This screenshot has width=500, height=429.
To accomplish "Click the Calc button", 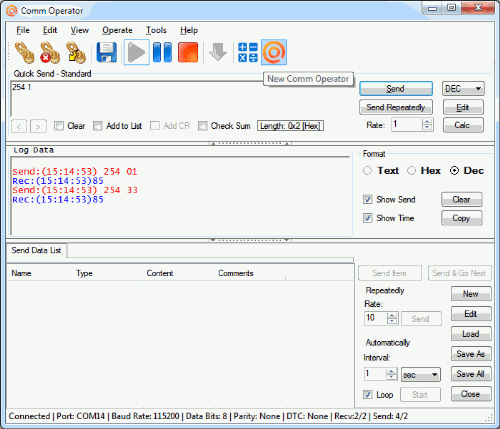I will coord(463,125).
